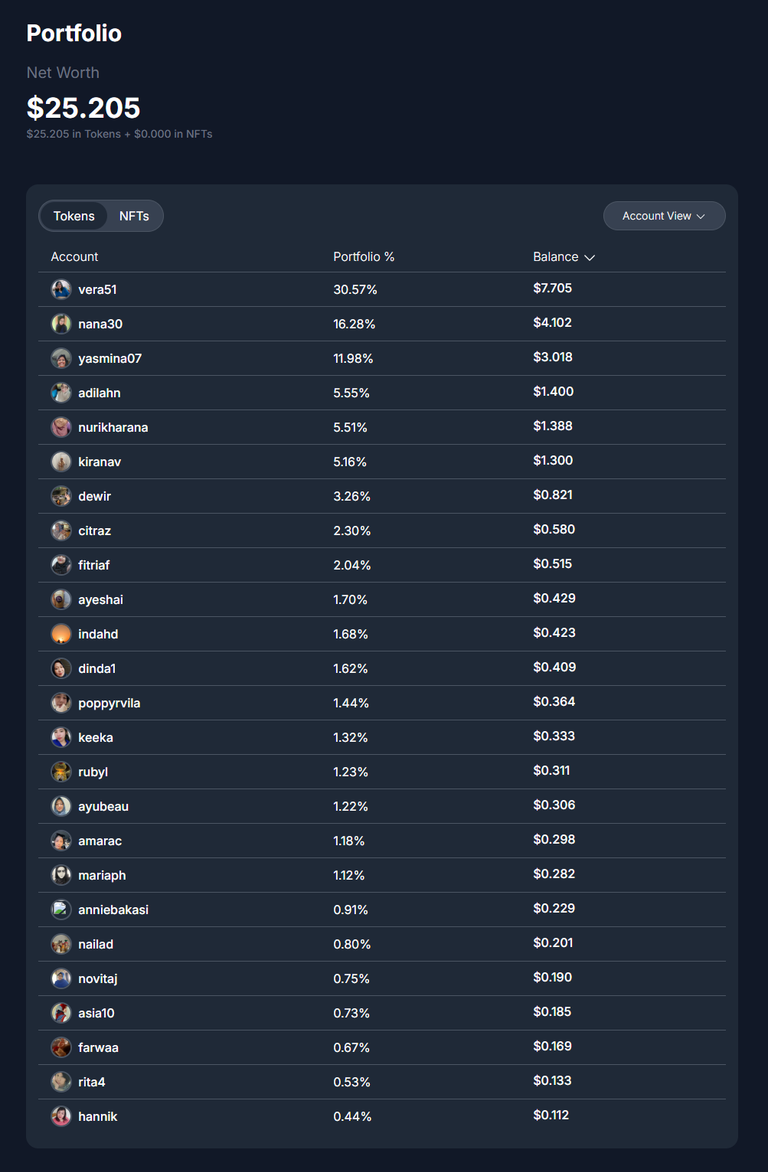Switch to the Tokens toggle
Viewport: 768px width, 1172px height.
point(74,216)
